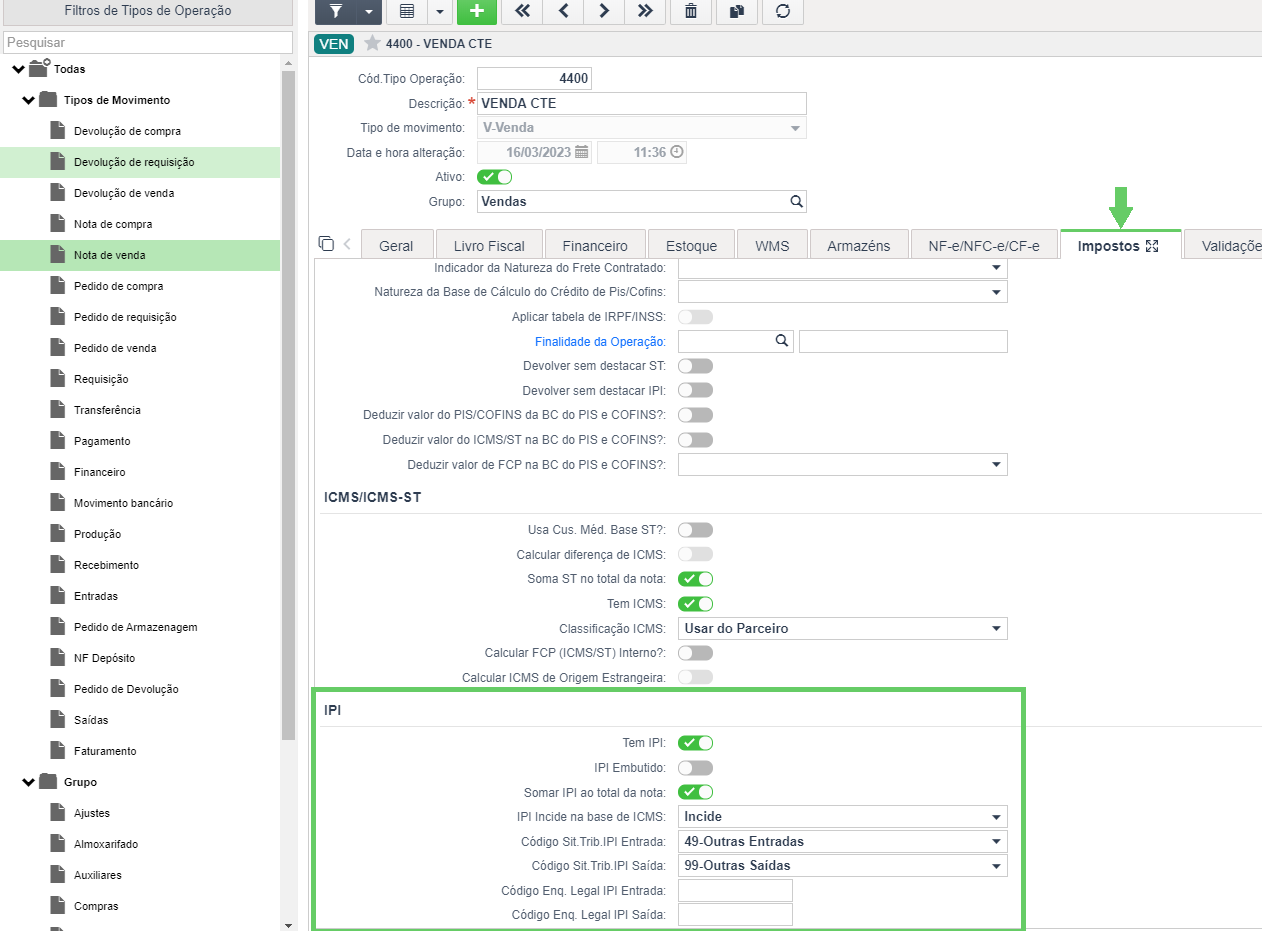
Task: Toggle Devolver sem destacar IPI
Action: click(x=695, y=390)
